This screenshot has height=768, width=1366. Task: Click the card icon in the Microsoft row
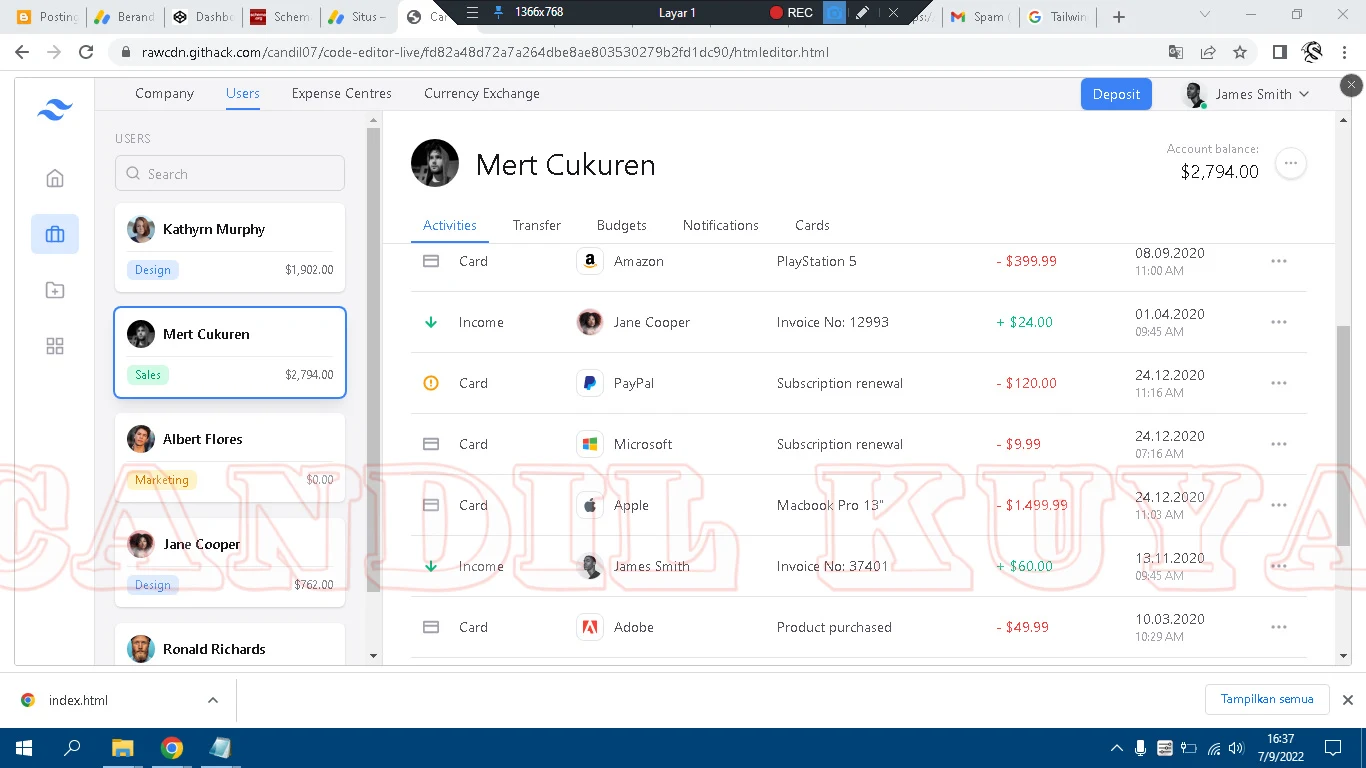(431, 444)
